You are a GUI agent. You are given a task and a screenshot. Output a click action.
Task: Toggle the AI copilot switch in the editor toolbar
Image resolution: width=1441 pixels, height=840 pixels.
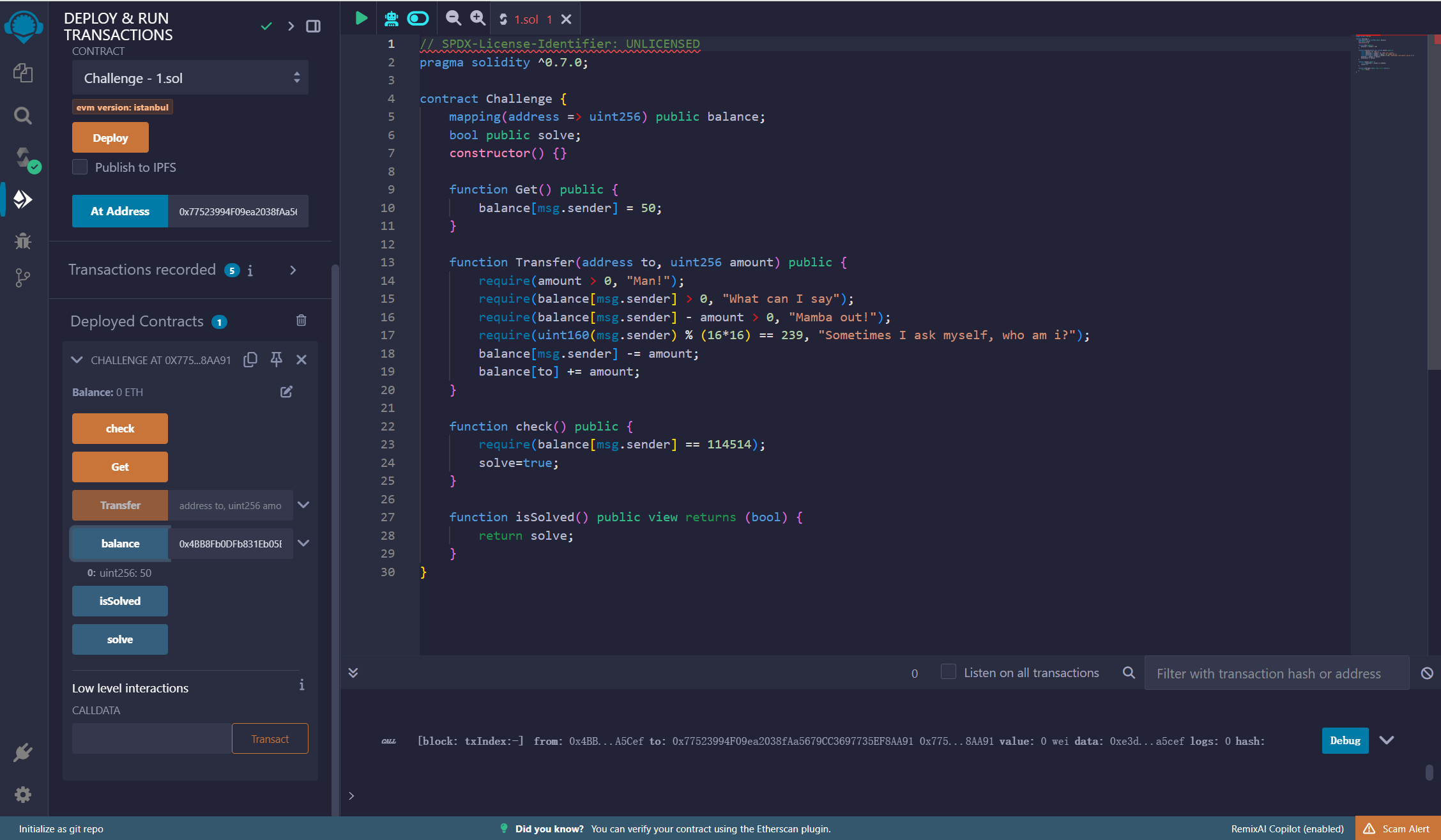418,19
